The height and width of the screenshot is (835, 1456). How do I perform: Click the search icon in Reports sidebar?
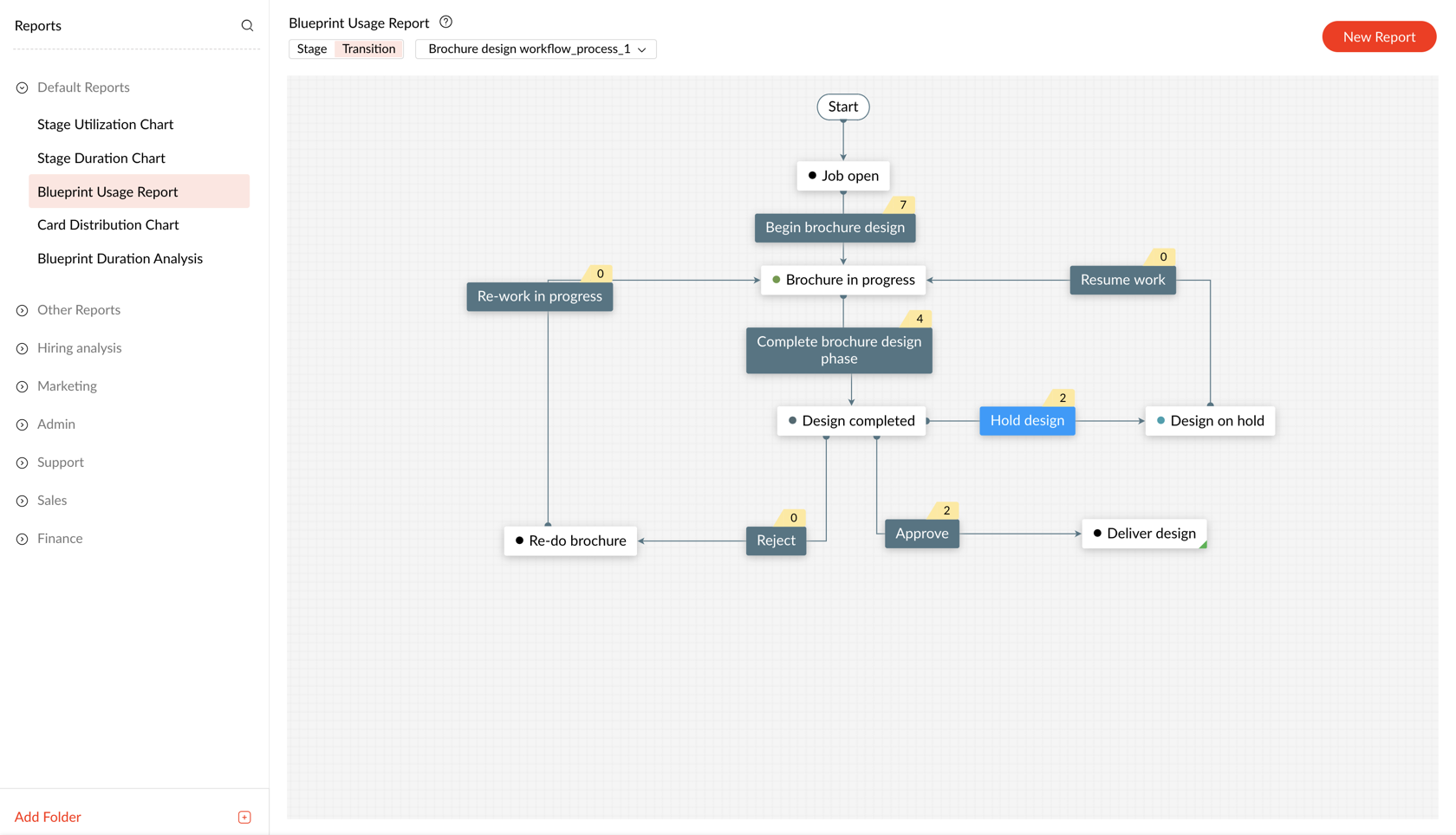click(247, 26)
